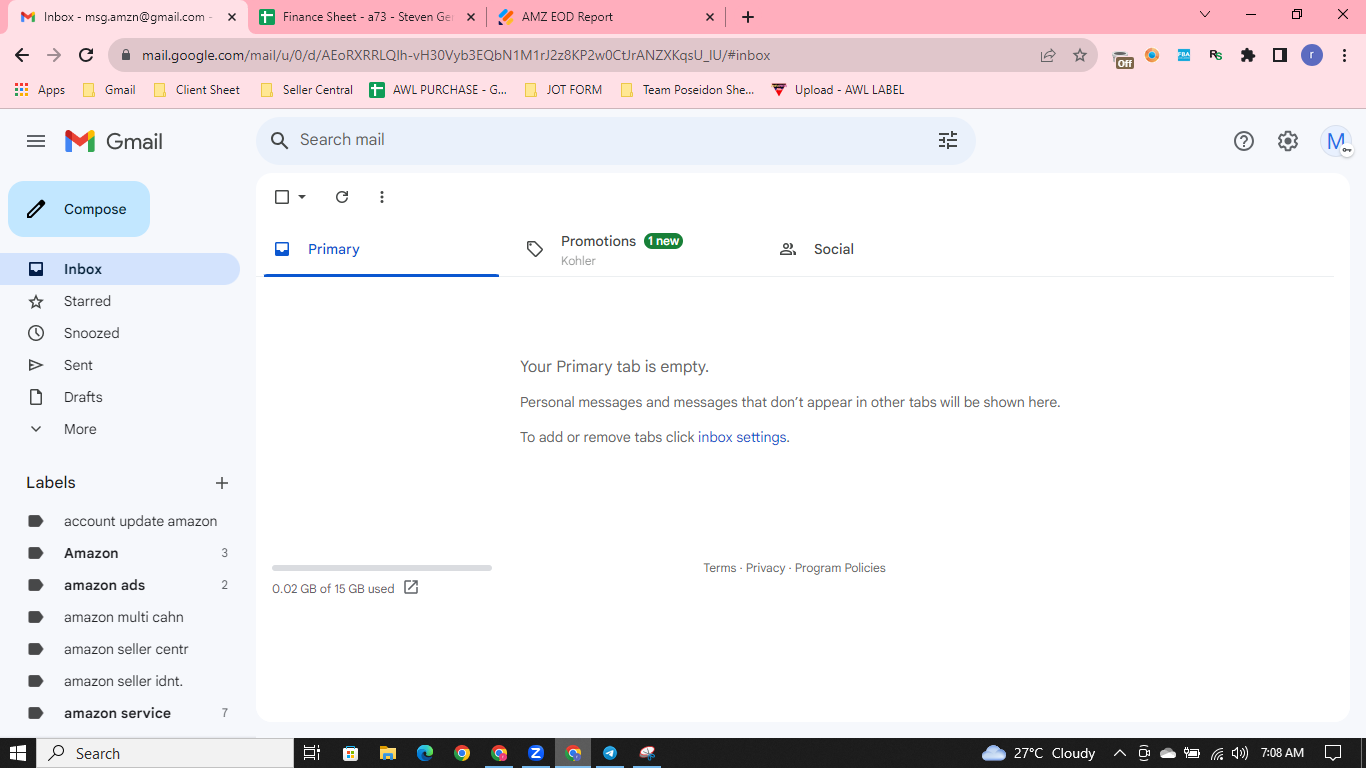Expand the More sidebar section
The width and height of the screenshot is (1366, 768).
120,429
